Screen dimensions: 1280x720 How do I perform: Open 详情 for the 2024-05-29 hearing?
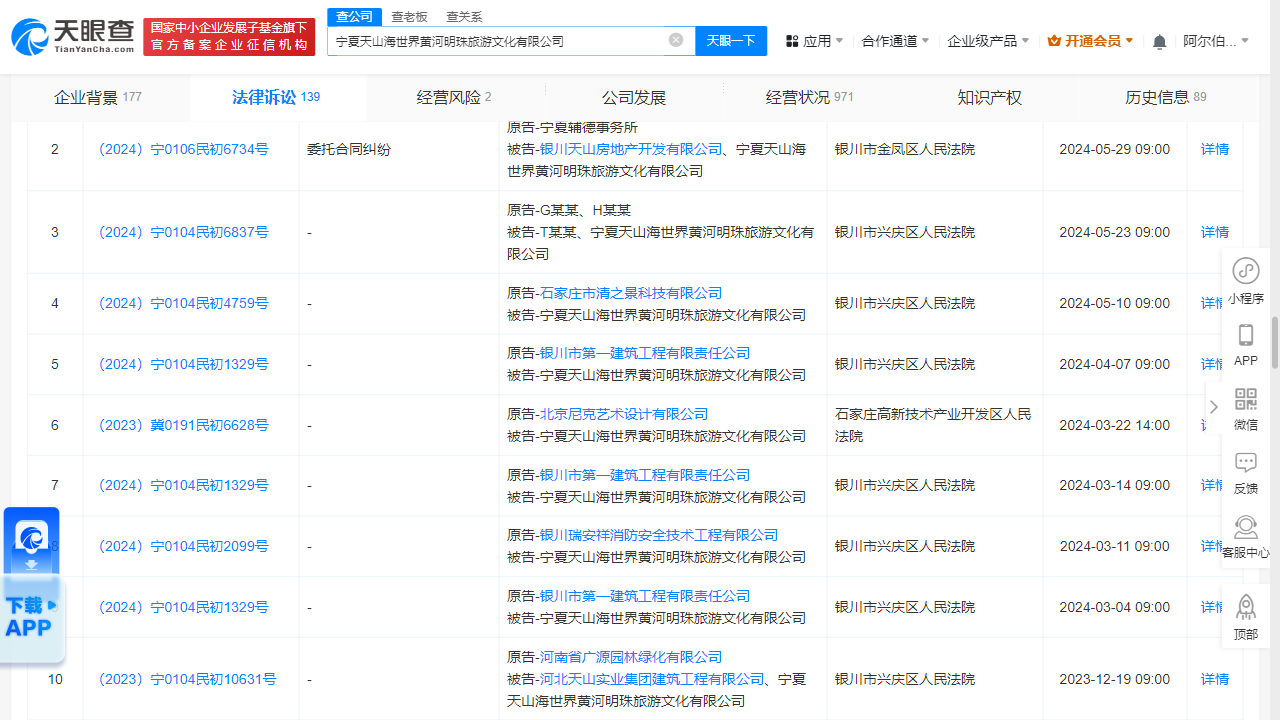pyautogui.click(x=1215, y=149)
